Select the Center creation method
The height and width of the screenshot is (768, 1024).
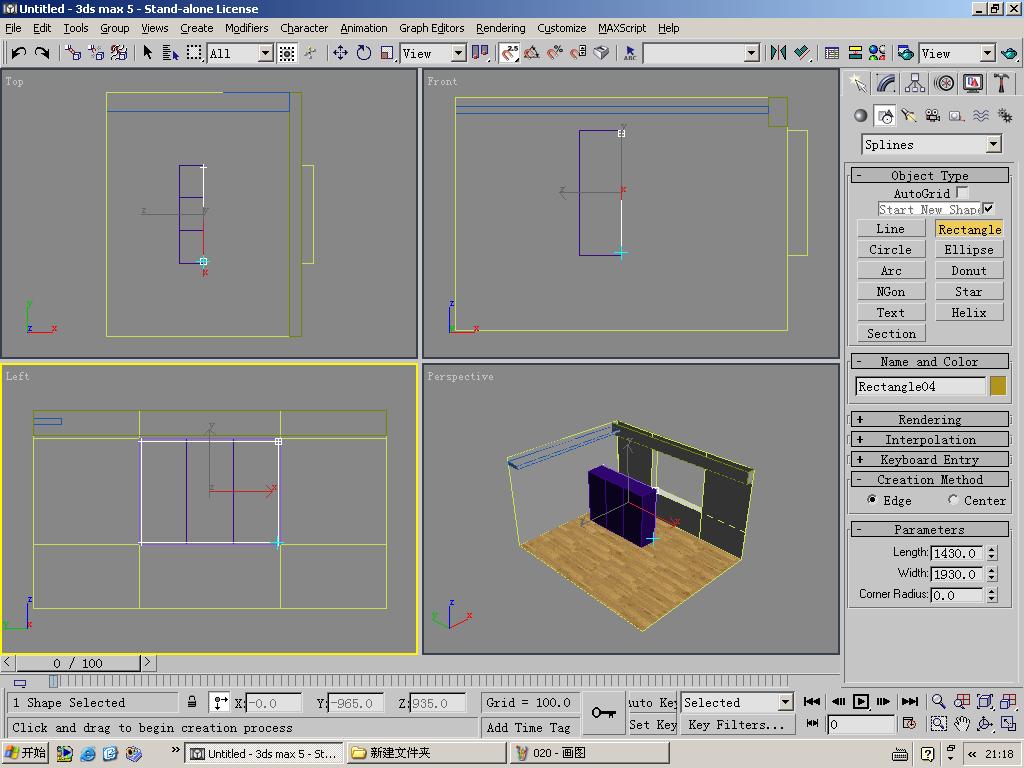click(953, 500)
